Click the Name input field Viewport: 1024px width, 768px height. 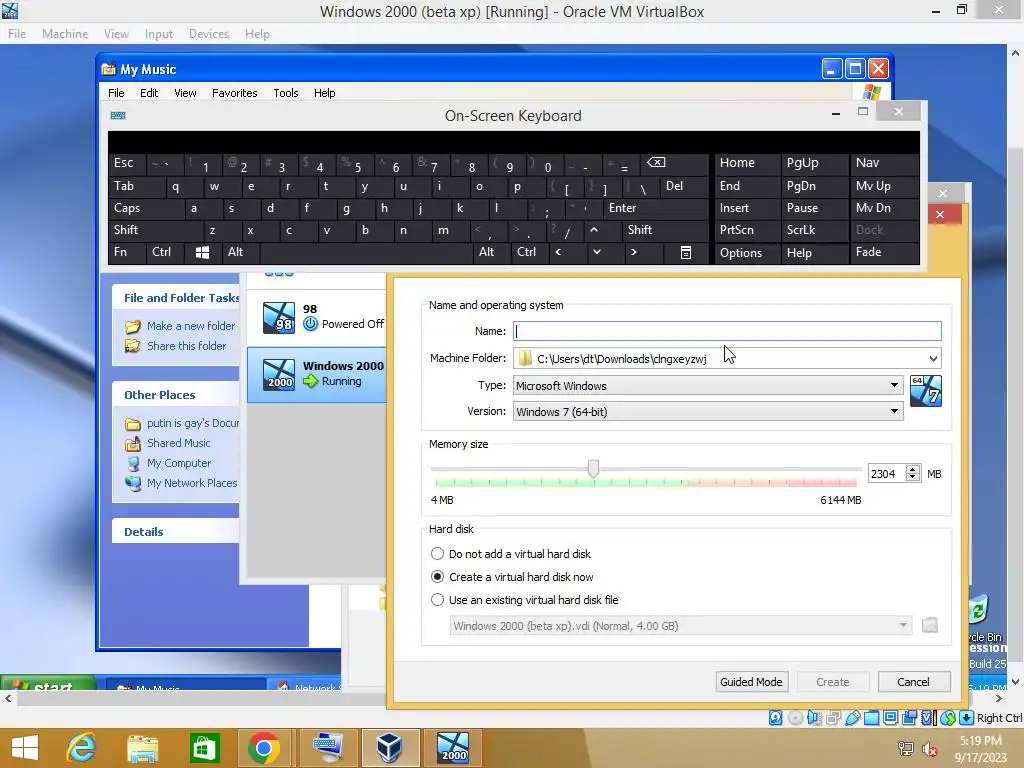[727, 331]
